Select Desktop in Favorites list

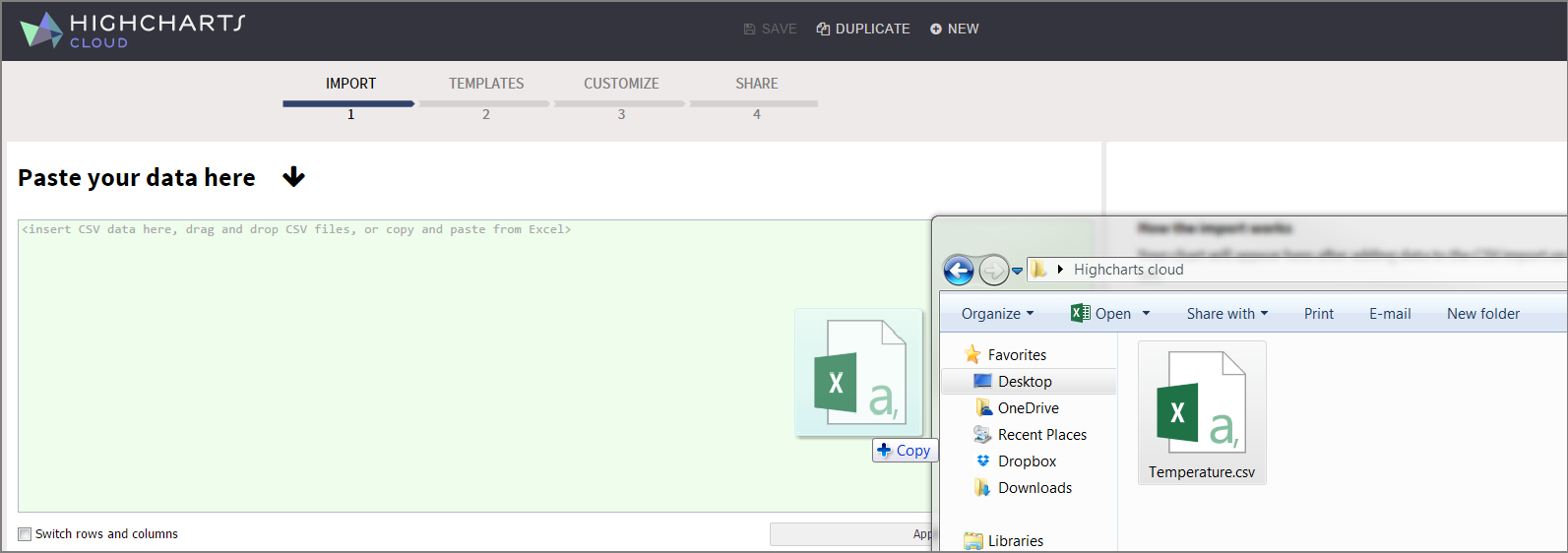click(1025, 382)
